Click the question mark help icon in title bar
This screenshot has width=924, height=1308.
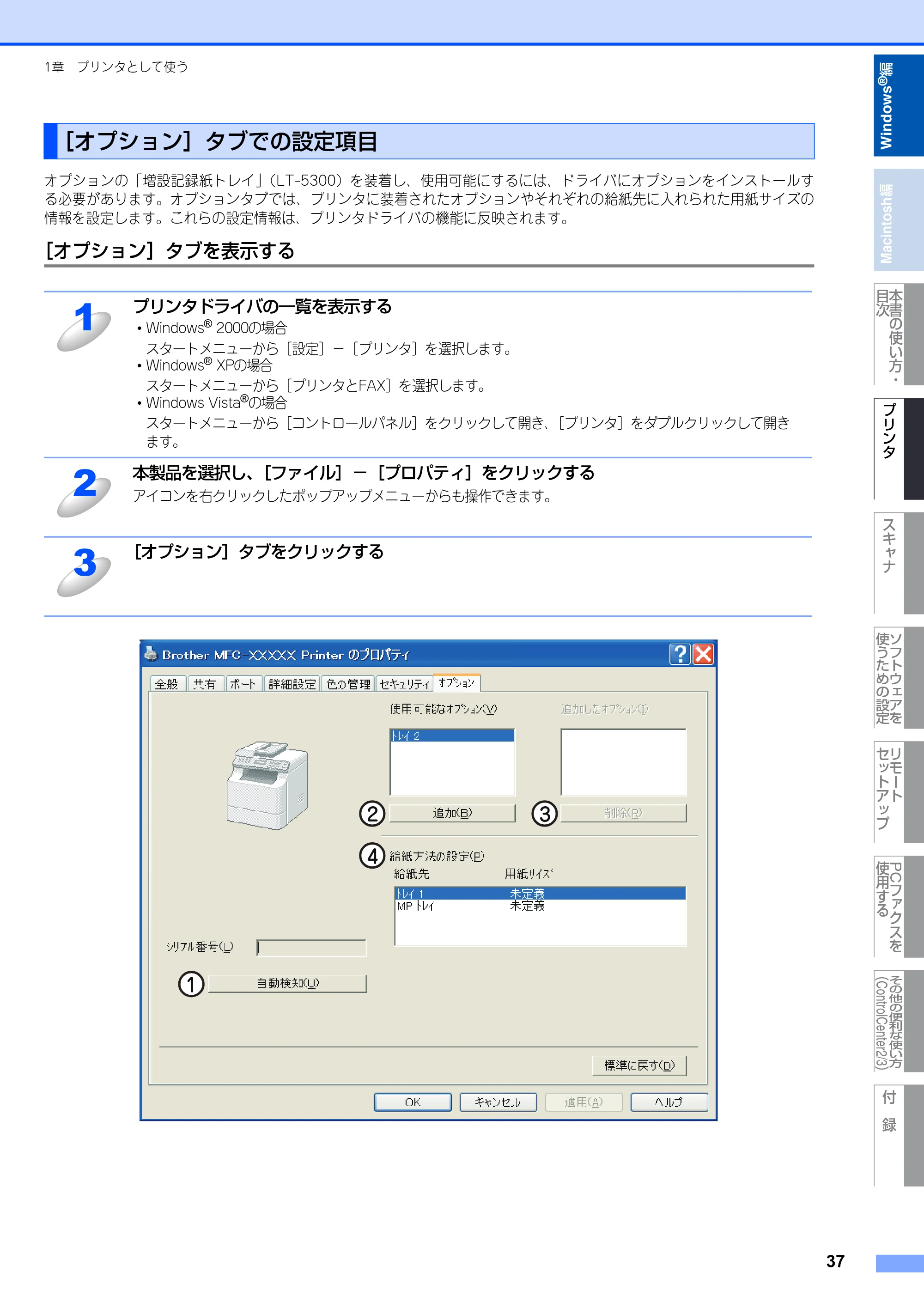(680, 654)
